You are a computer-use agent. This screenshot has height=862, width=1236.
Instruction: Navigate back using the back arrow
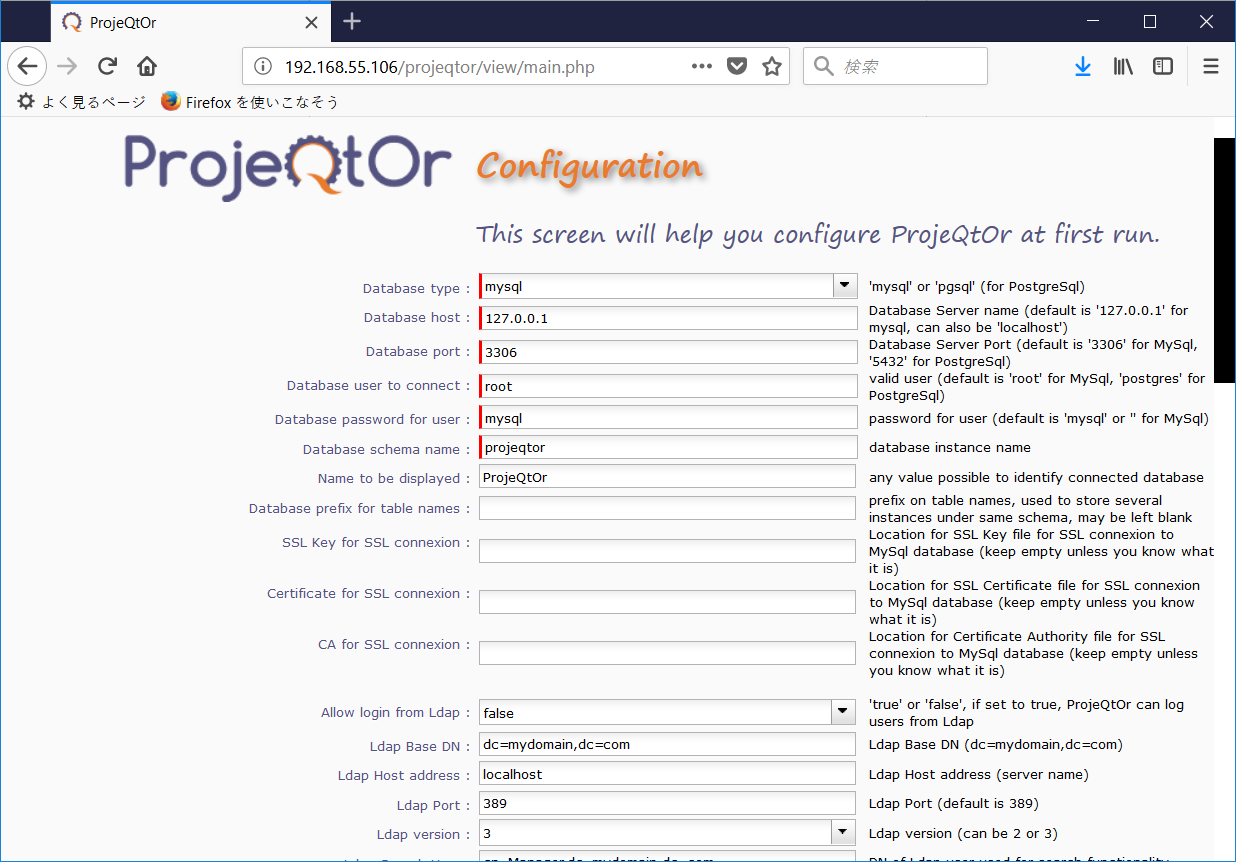pyautogui.click(x=26, y=66)
